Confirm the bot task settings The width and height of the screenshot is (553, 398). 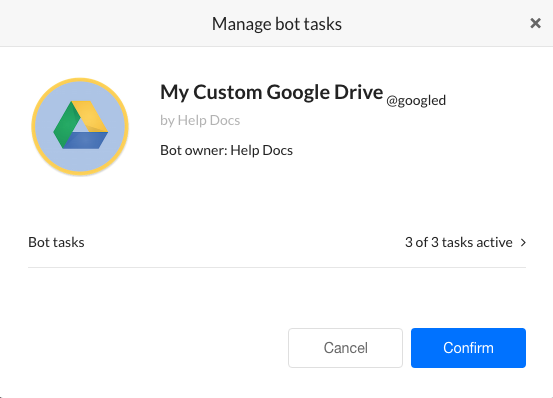(x=468, y=348)
